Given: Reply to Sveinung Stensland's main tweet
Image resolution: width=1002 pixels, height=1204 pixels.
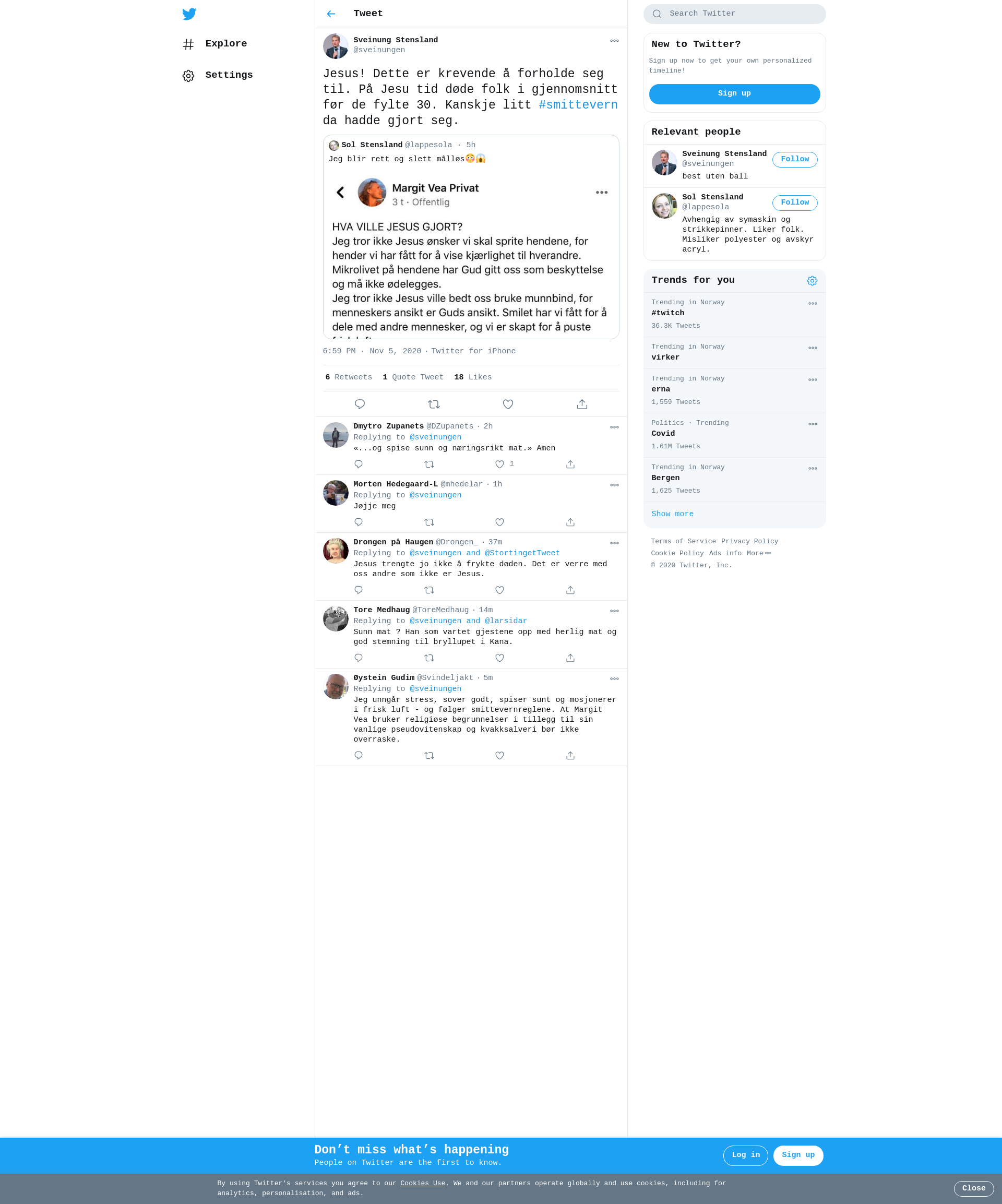Looking at the screenshot, I should (360, 404).
